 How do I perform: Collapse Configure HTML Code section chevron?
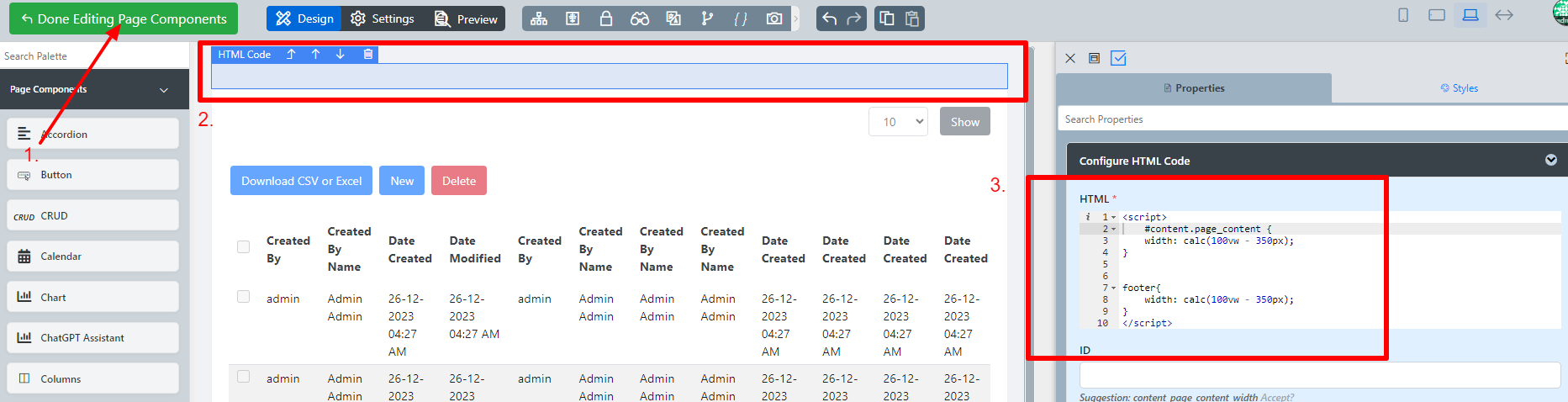click(x=1551, y=160)
